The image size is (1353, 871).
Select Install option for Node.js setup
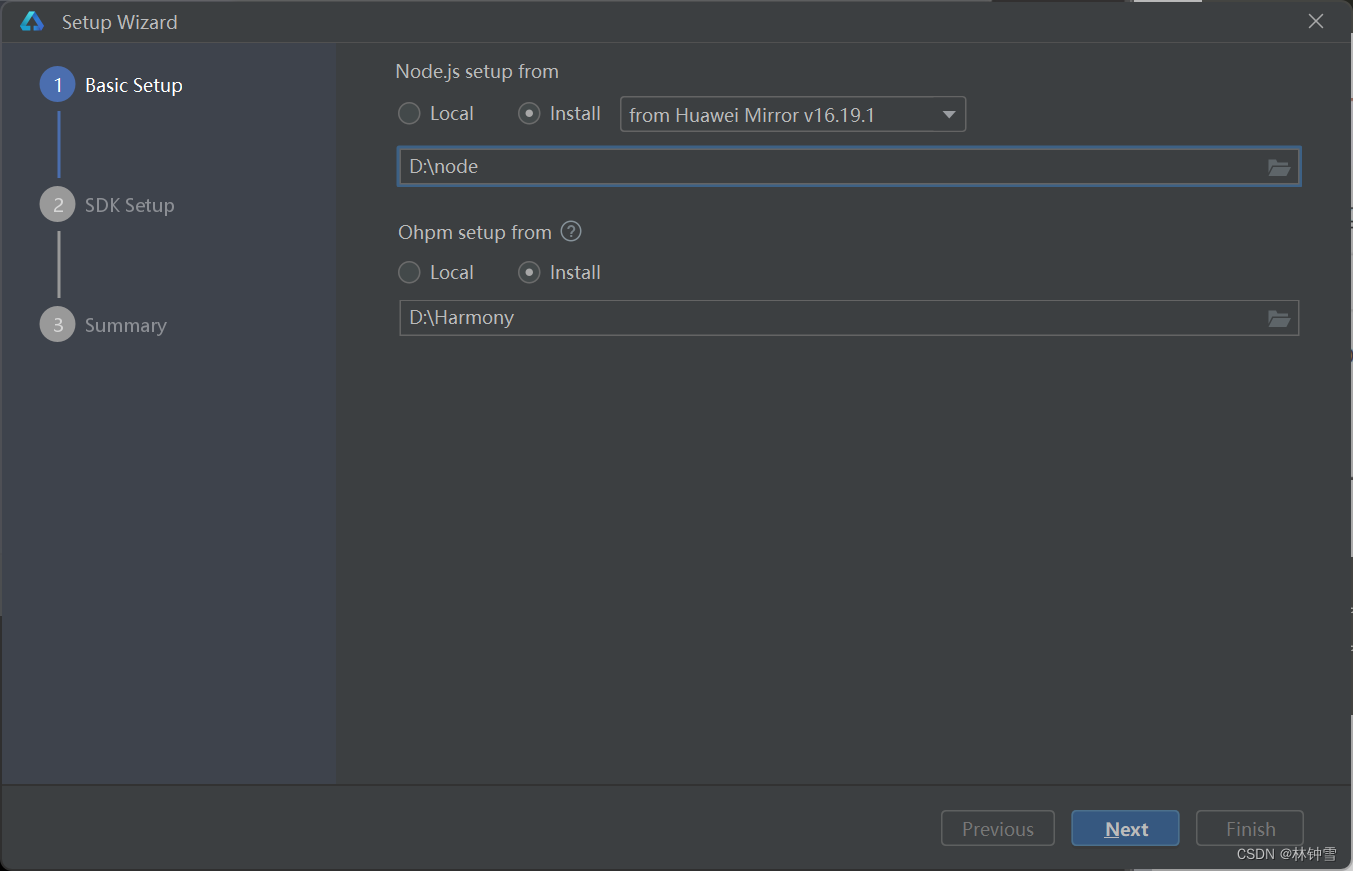click(560, 114)
